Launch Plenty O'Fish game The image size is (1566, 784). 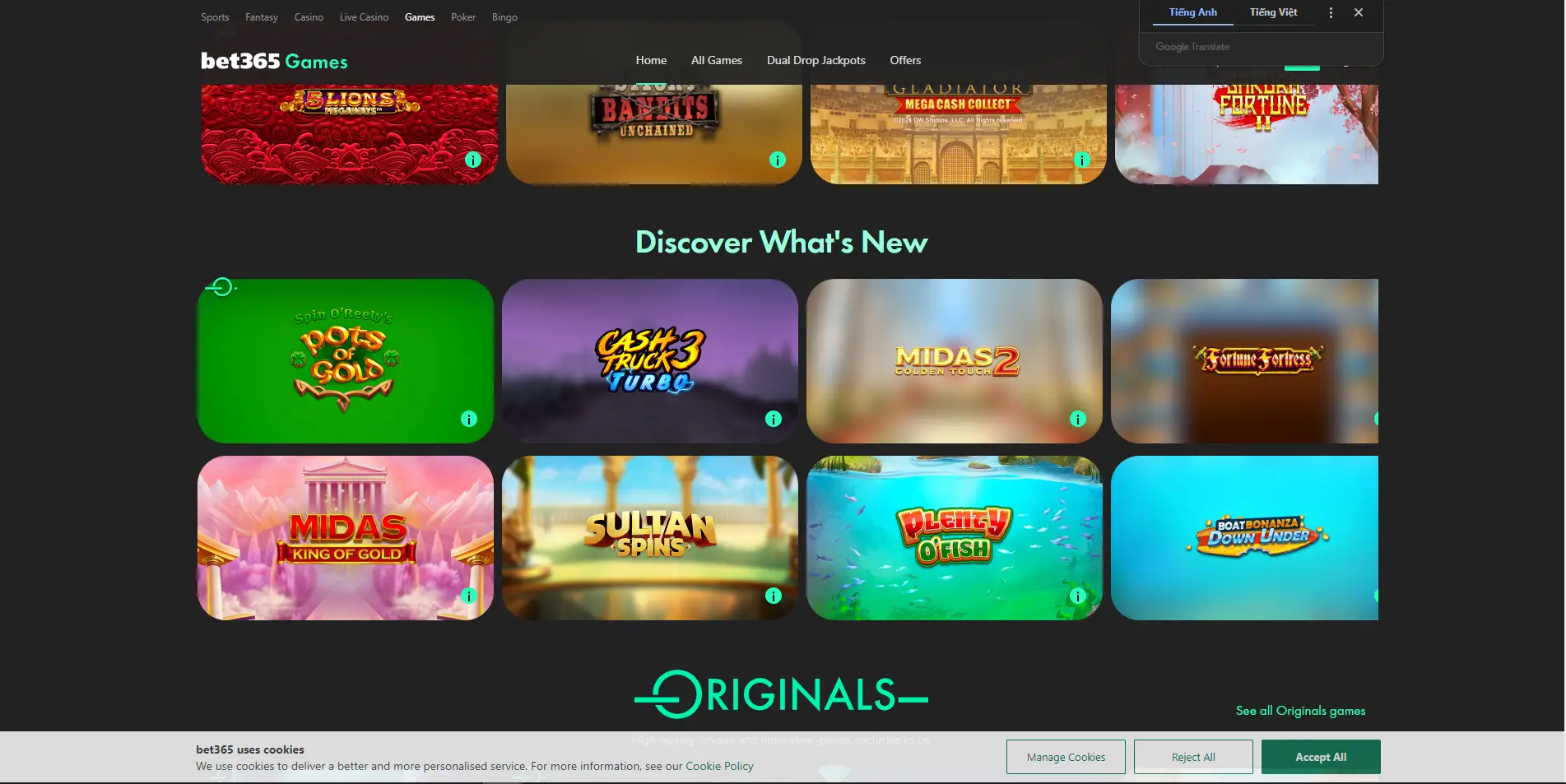click(955, 538)
